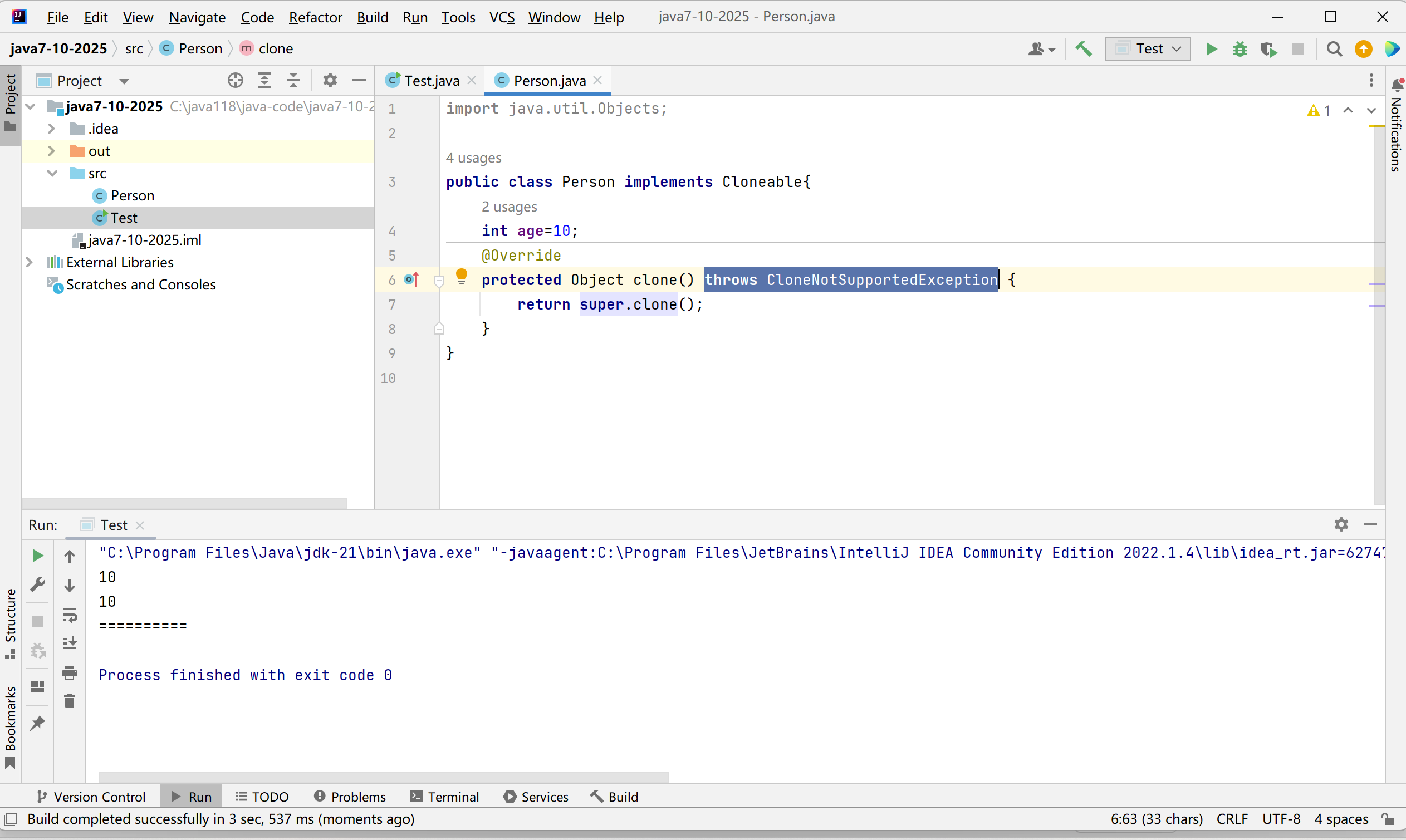Open the Terminal tool window
This screenshot has height=840, width=1406.
(x=445, y=797)
